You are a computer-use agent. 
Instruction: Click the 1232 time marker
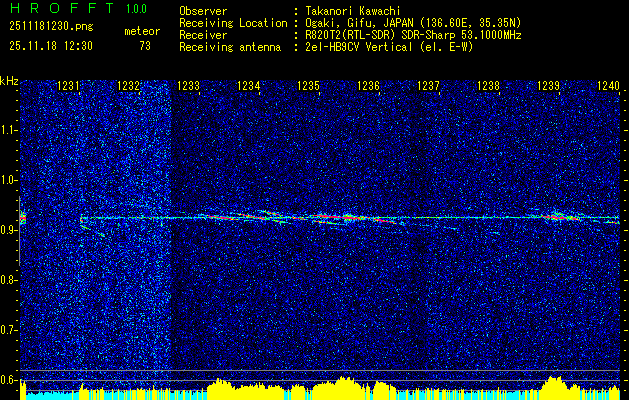128,85
